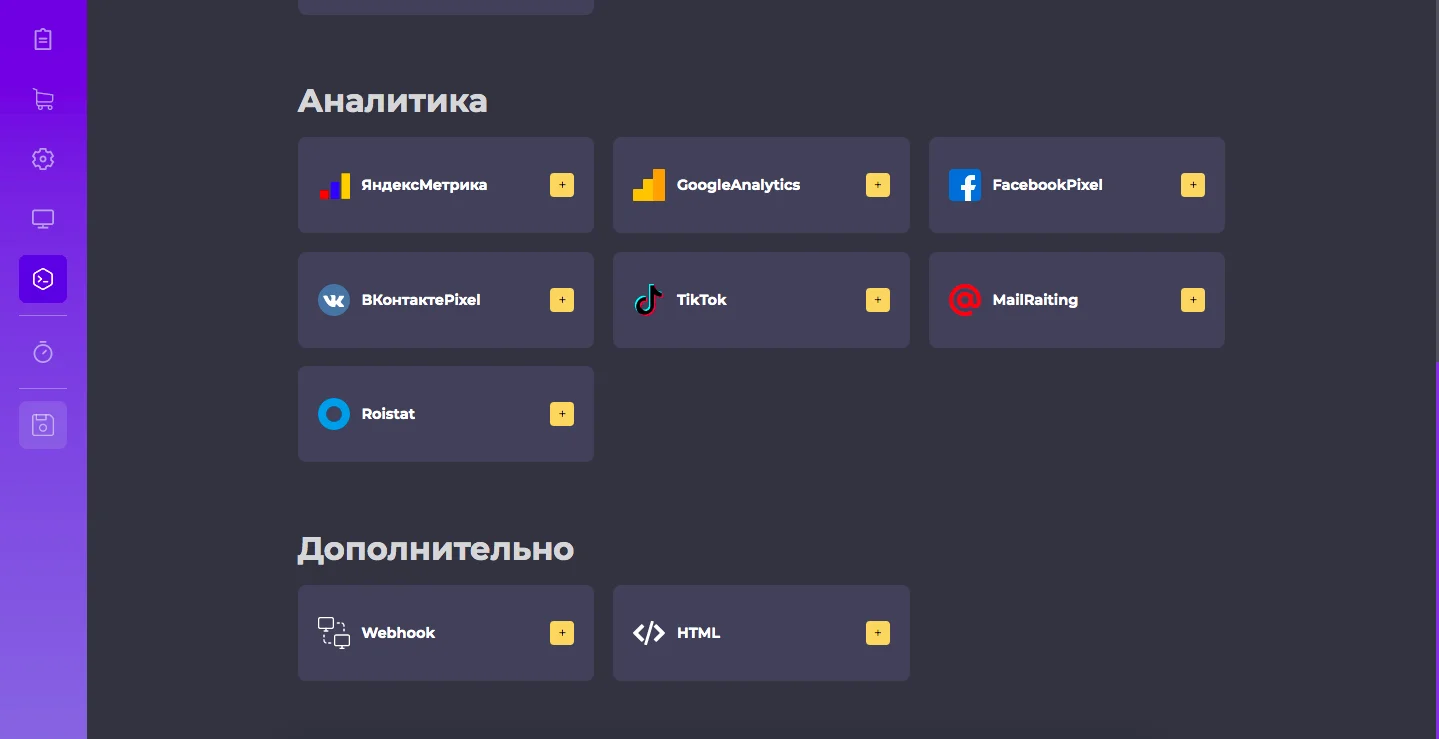
Task: Add GoogleAnalytics with plus button
Action: [x=878, y=185]
